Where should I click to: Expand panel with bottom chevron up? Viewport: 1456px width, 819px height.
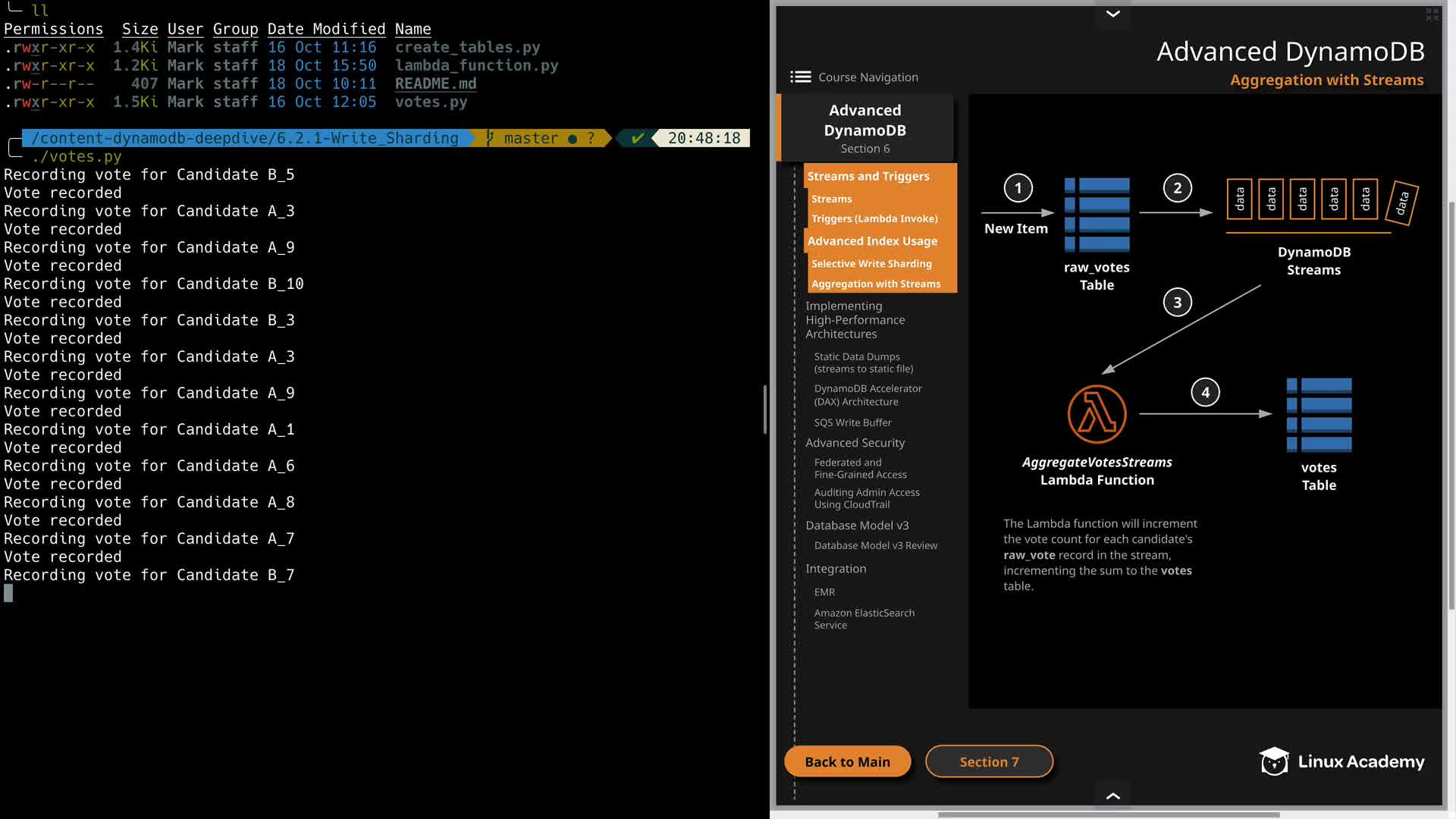pyautogui.click(x=1112, y=795)
